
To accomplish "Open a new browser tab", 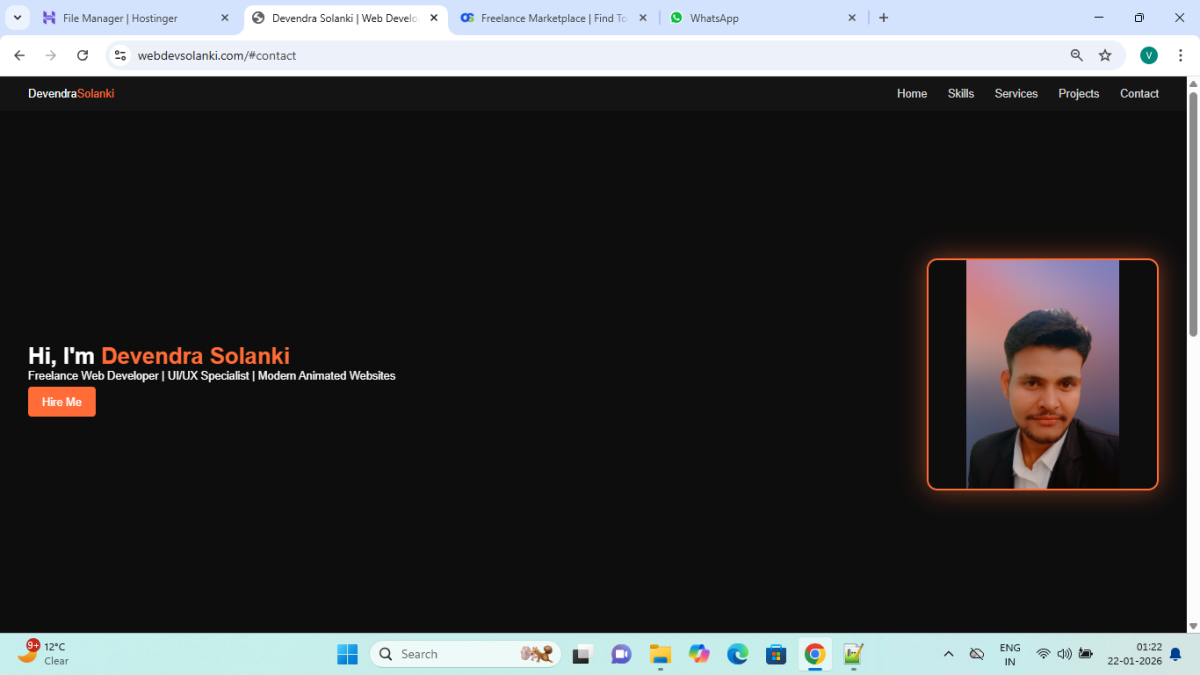I will point(883,18).
